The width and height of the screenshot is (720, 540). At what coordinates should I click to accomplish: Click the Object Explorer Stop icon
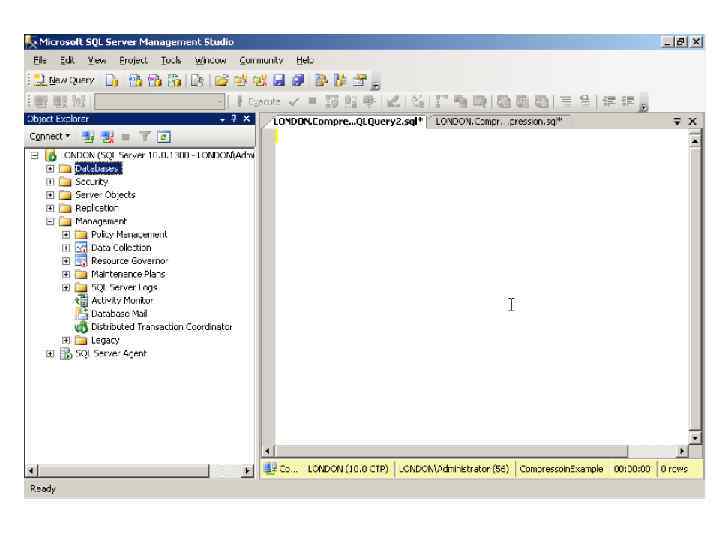pyautogui.click(x=125, y=137)
